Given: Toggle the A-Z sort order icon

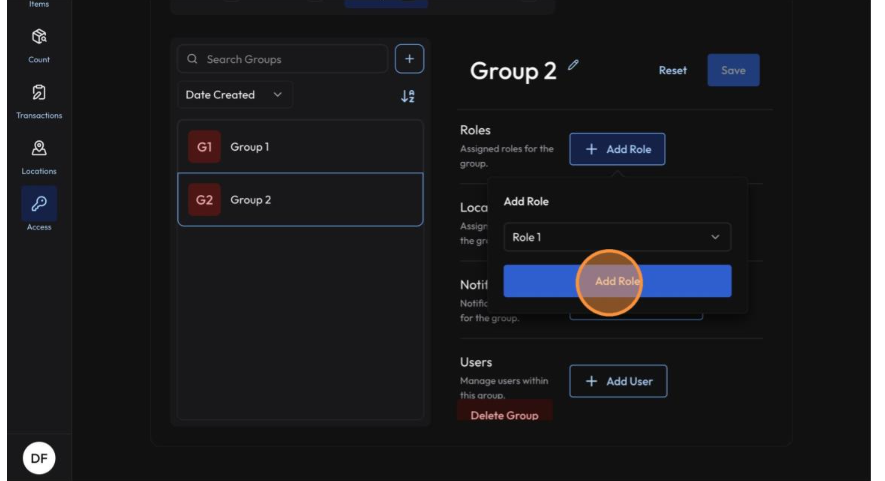Looking at the screenshot, I should pyautogui.click(x=408, y=96).
